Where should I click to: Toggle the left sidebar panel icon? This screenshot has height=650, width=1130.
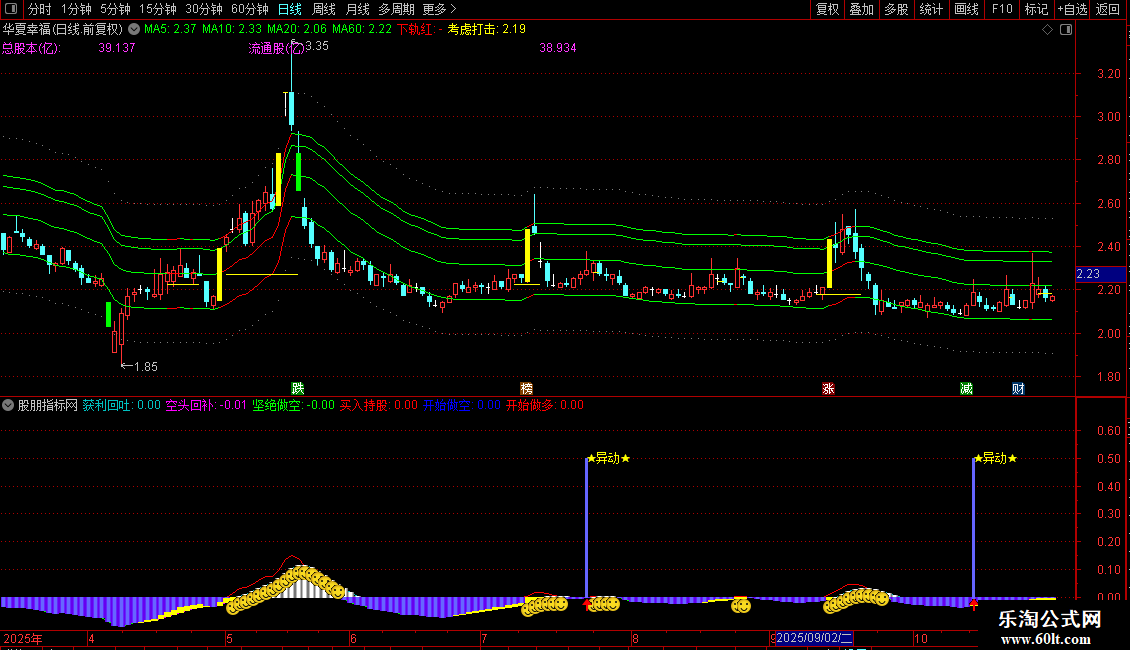(11, 9)
